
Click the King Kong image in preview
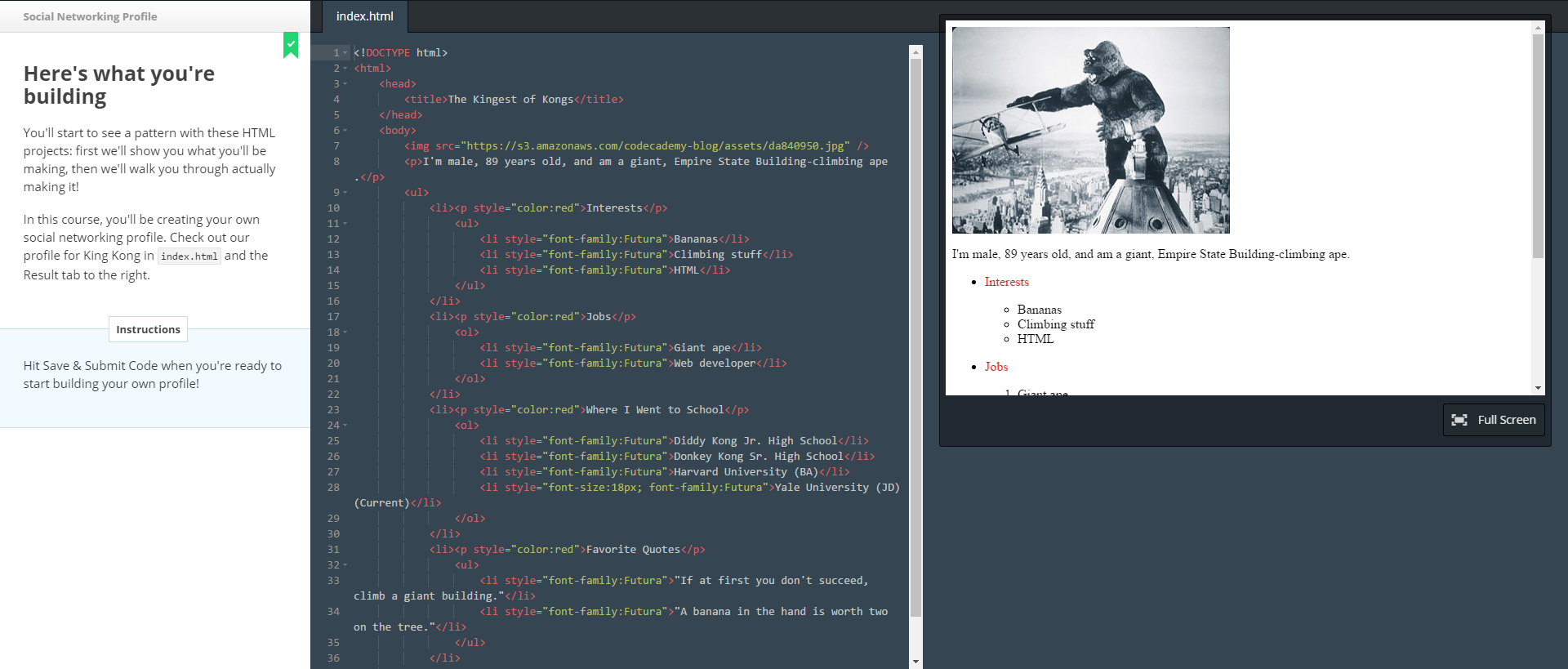click(1090, 131)
